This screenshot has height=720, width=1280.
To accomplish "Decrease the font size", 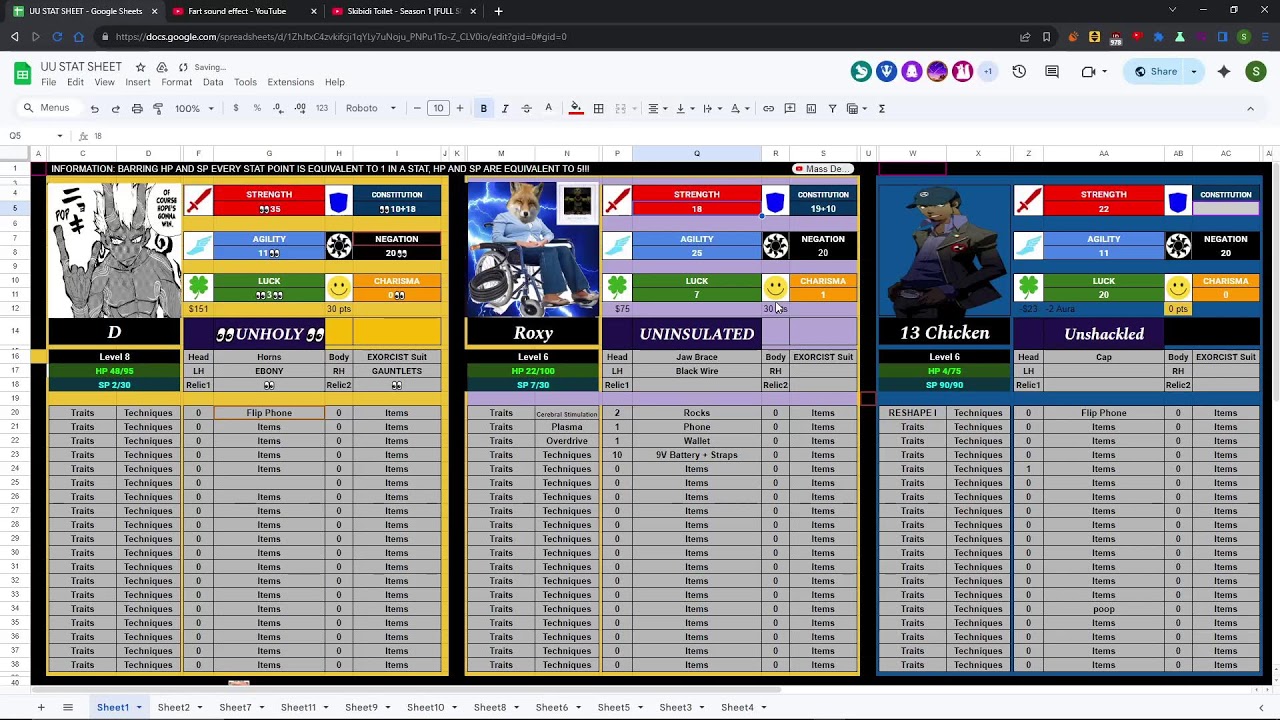I will (417, 108).
